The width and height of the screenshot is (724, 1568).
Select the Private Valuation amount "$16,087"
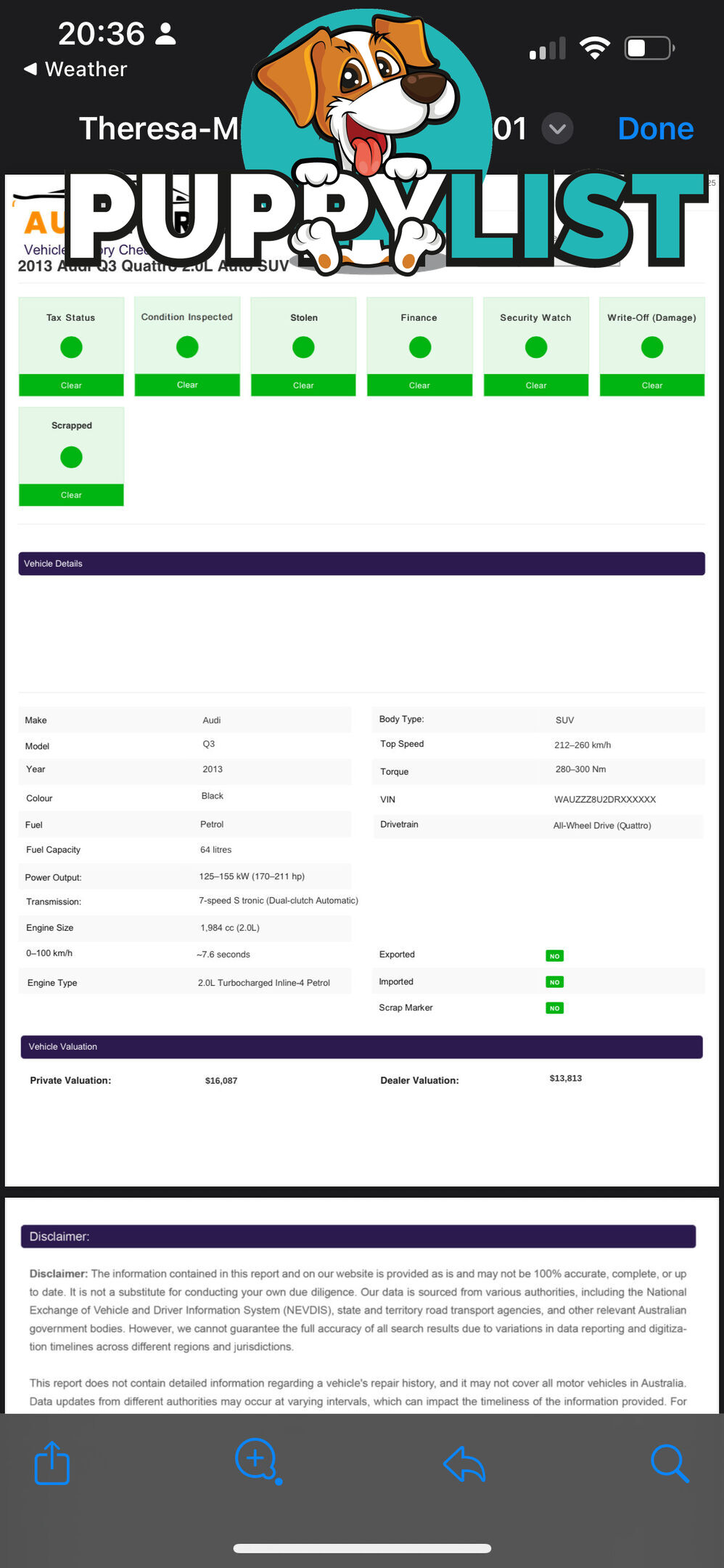pyautogui.click(x=221, y=1081)
